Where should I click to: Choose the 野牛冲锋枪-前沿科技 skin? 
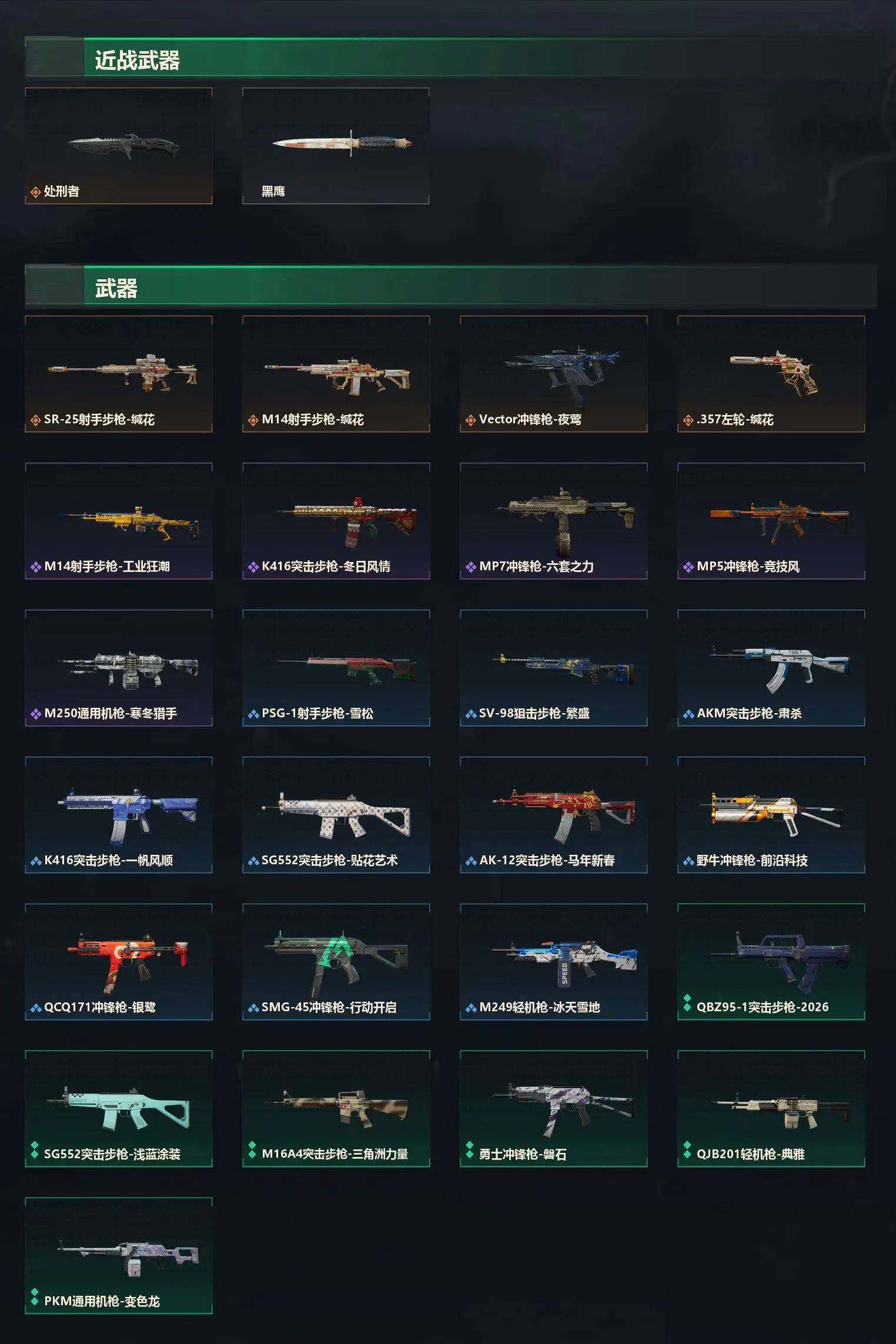771,815
